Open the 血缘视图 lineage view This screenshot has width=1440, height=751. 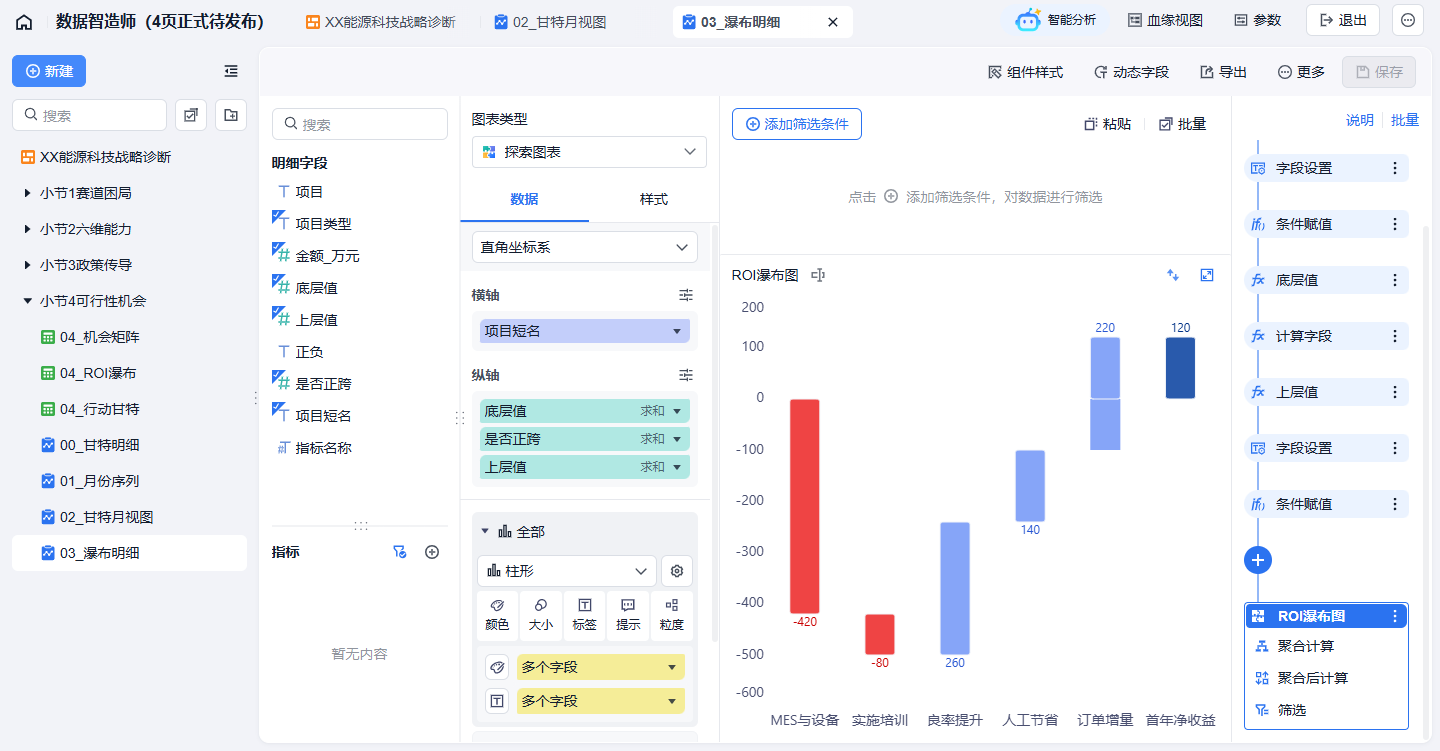coord(1165,20)
